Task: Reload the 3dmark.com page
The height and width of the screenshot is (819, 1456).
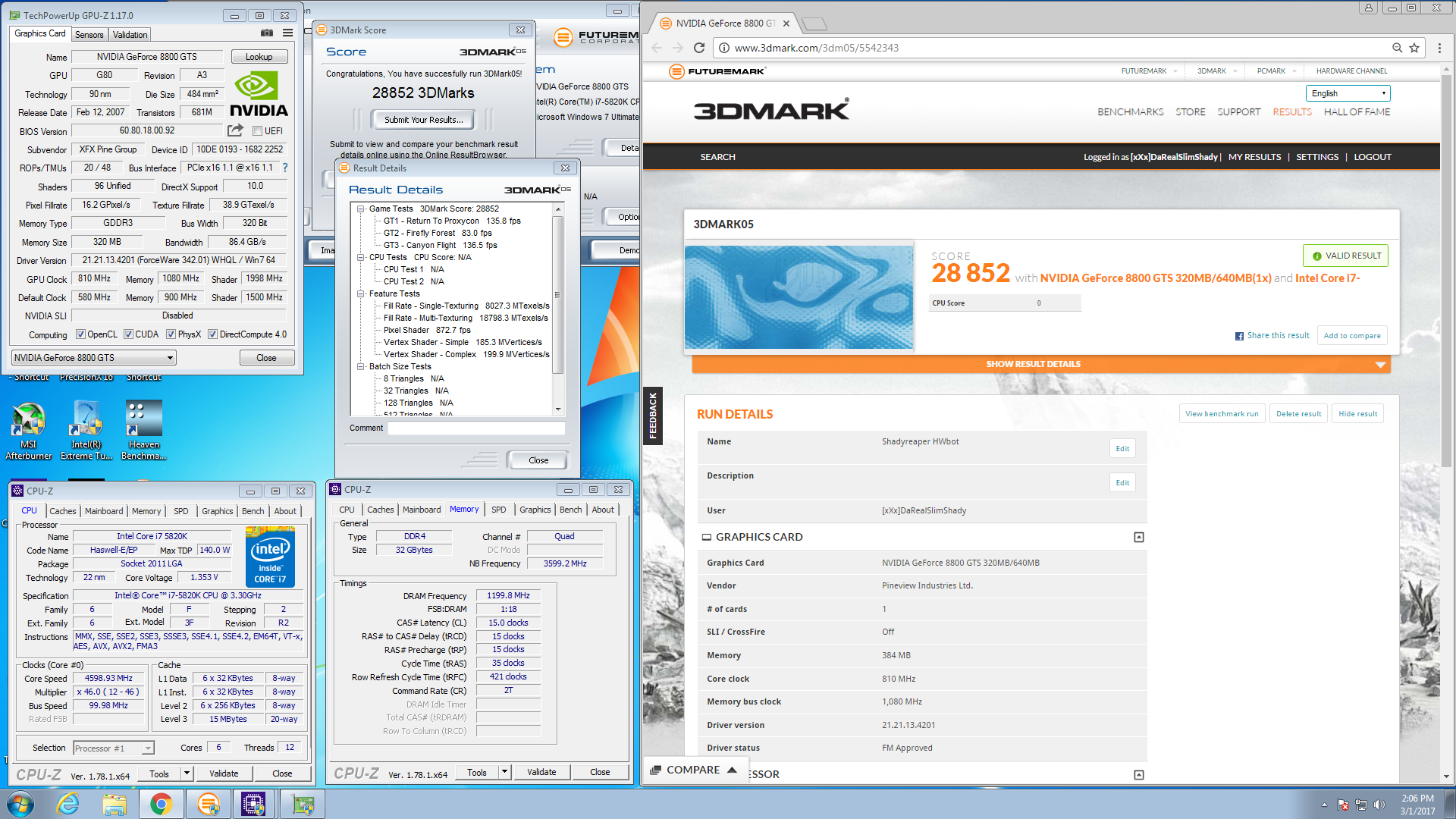Action: point(699,48)
